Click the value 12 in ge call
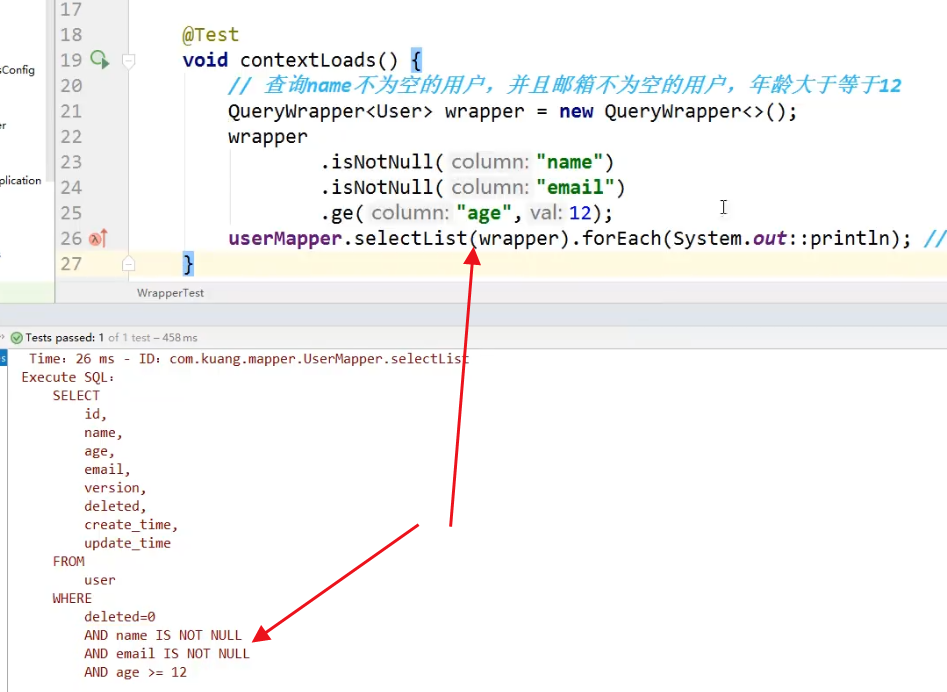 click(580, 213)
